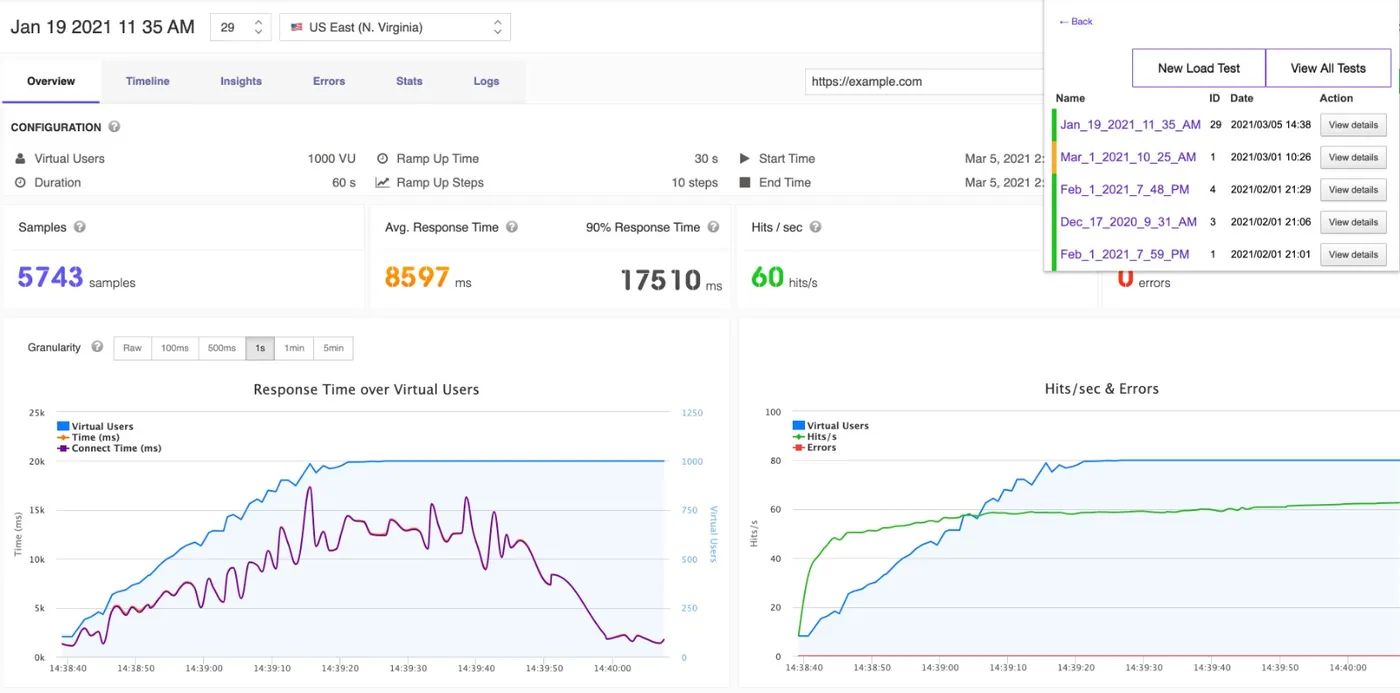Click the Name column header
The width and height of the screenshot is (1400, 693).
click(1070, 98)
